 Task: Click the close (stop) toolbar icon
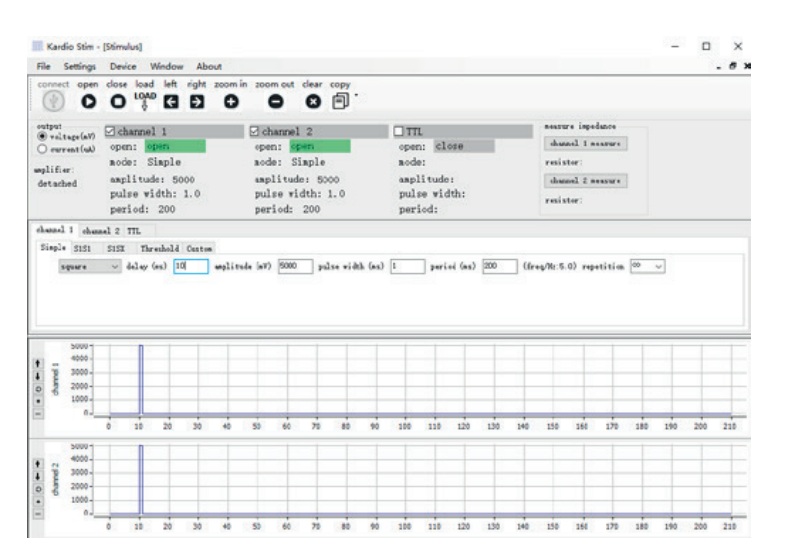pos(116,102)
